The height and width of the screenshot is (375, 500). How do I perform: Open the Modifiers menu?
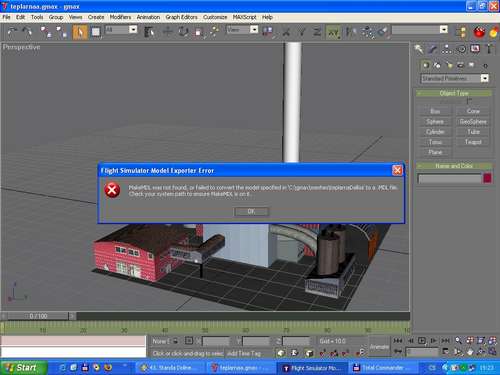(120, 17)
